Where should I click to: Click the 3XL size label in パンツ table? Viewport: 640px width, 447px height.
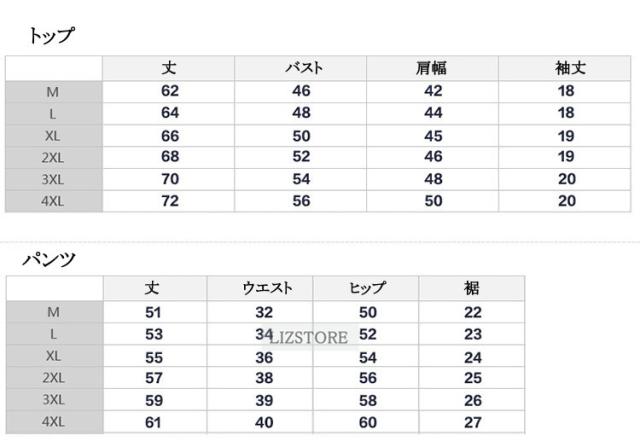[x=53, y=400]
